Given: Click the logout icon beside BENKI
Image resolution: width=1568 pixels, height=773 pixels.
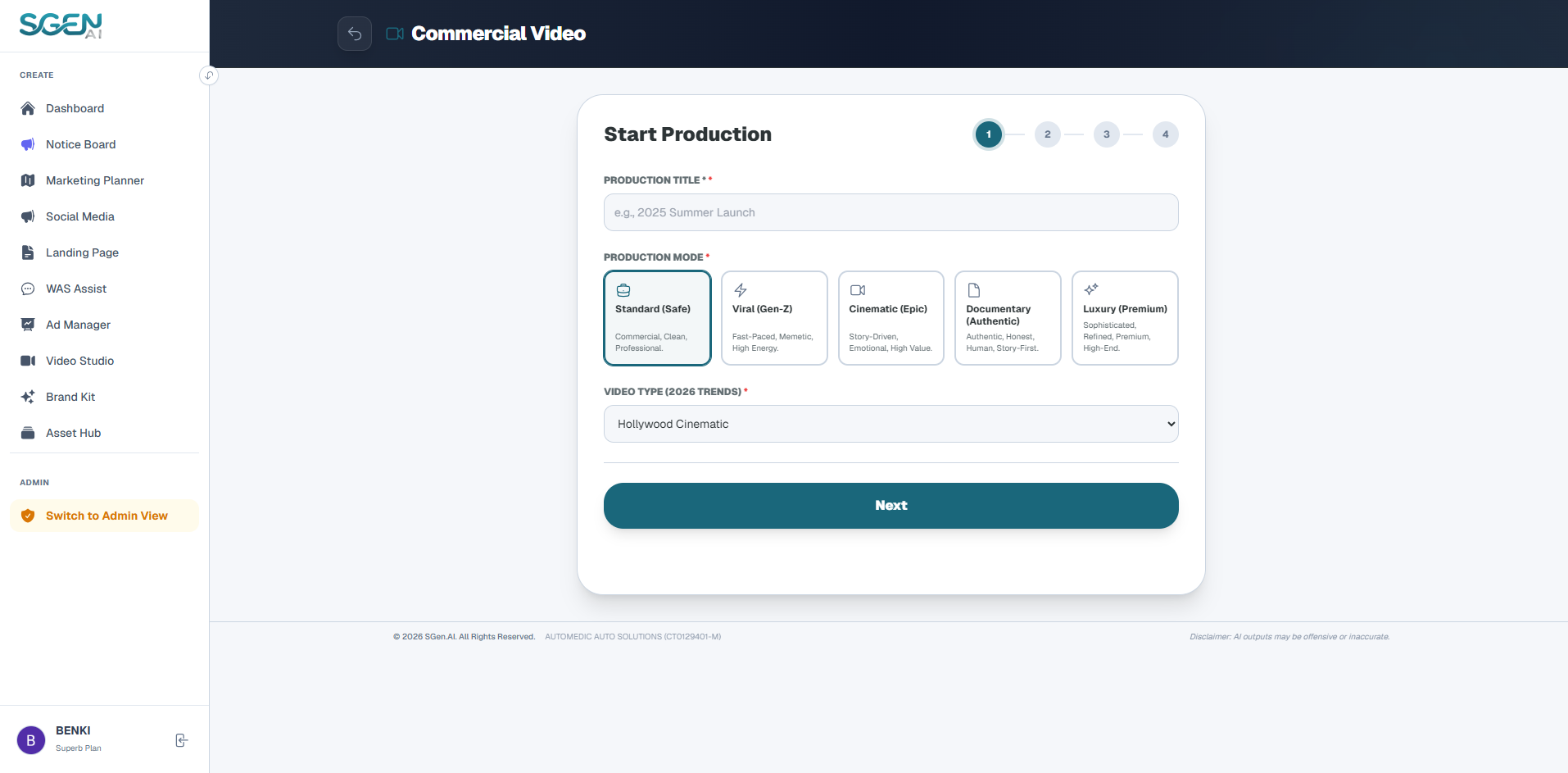Looking at the screenshot, I should click(x=182, y=740).
